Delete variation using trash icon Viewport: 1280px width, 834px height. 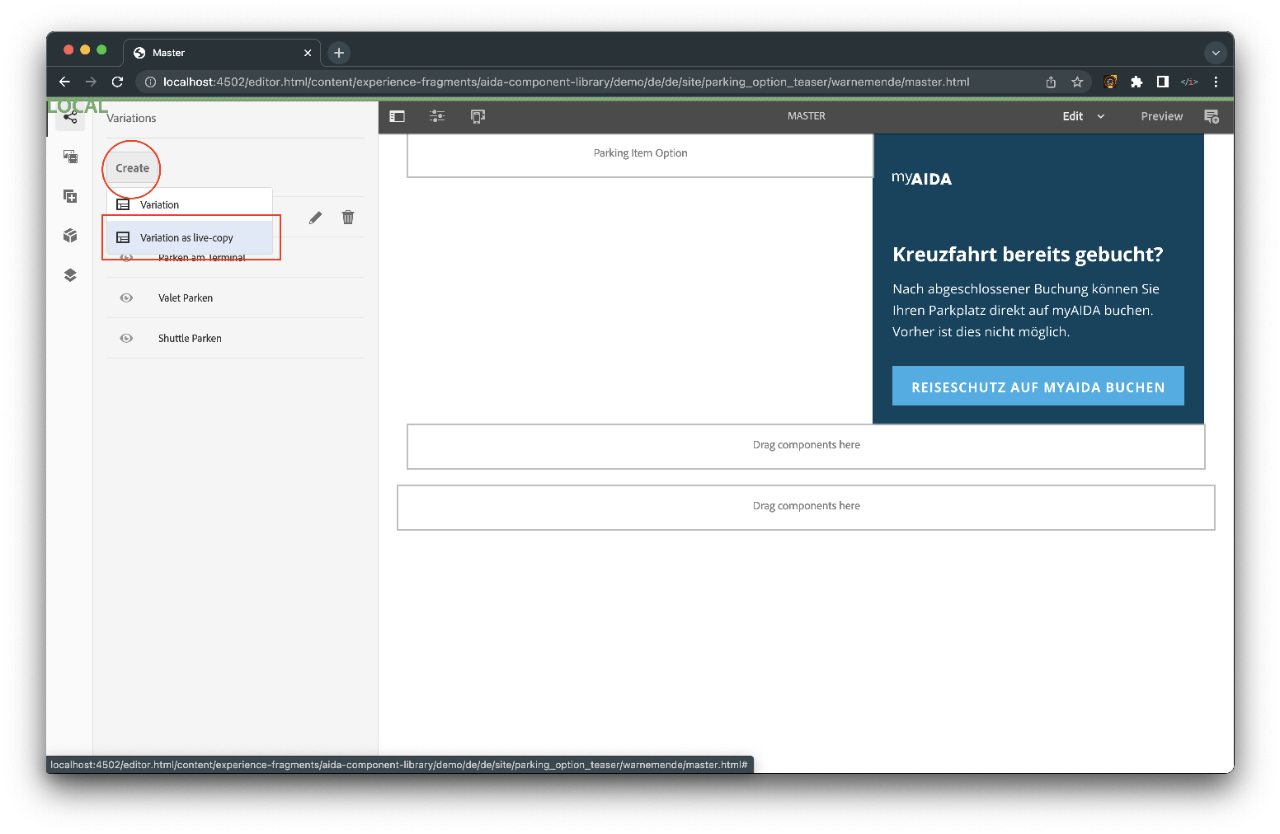[348, 217]
